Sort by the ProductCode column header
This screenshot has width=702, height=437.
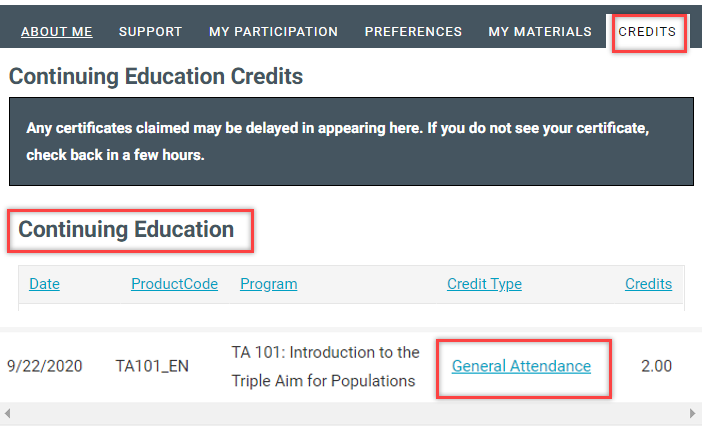coord(174,284)
